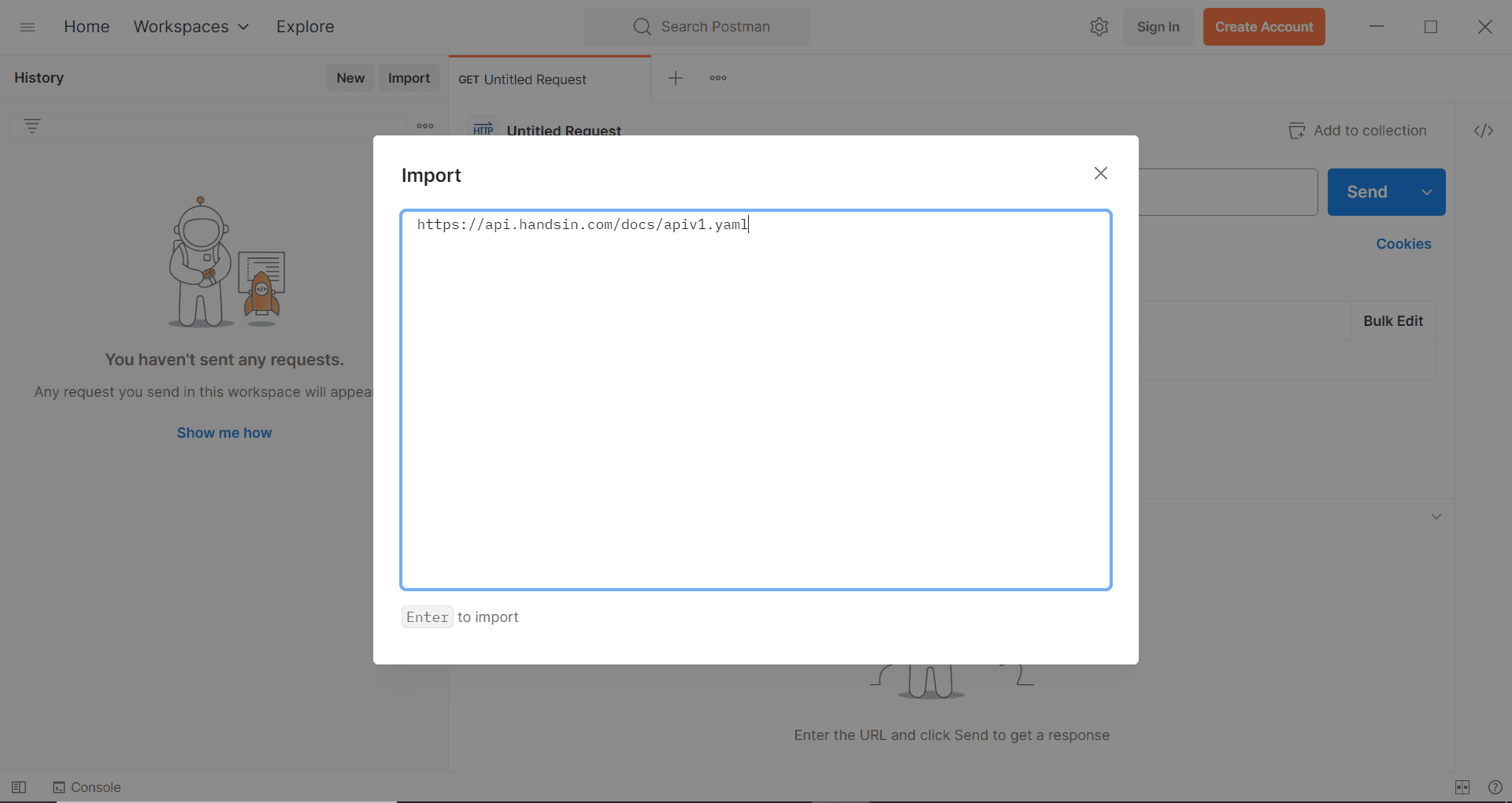Image resolution: width=1512 pixels, height=803 pixels.
Task: Open the Help question mark icon
Action: coord(1495,787)
